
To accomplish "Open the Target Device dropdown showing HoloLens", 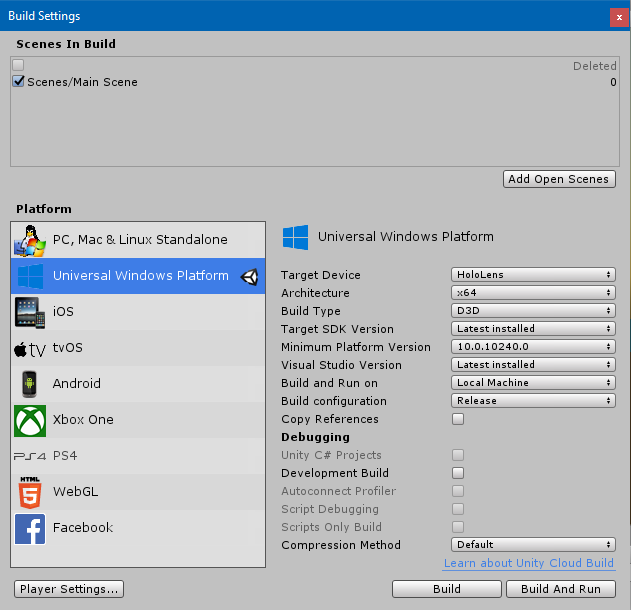I will [533, 275].
